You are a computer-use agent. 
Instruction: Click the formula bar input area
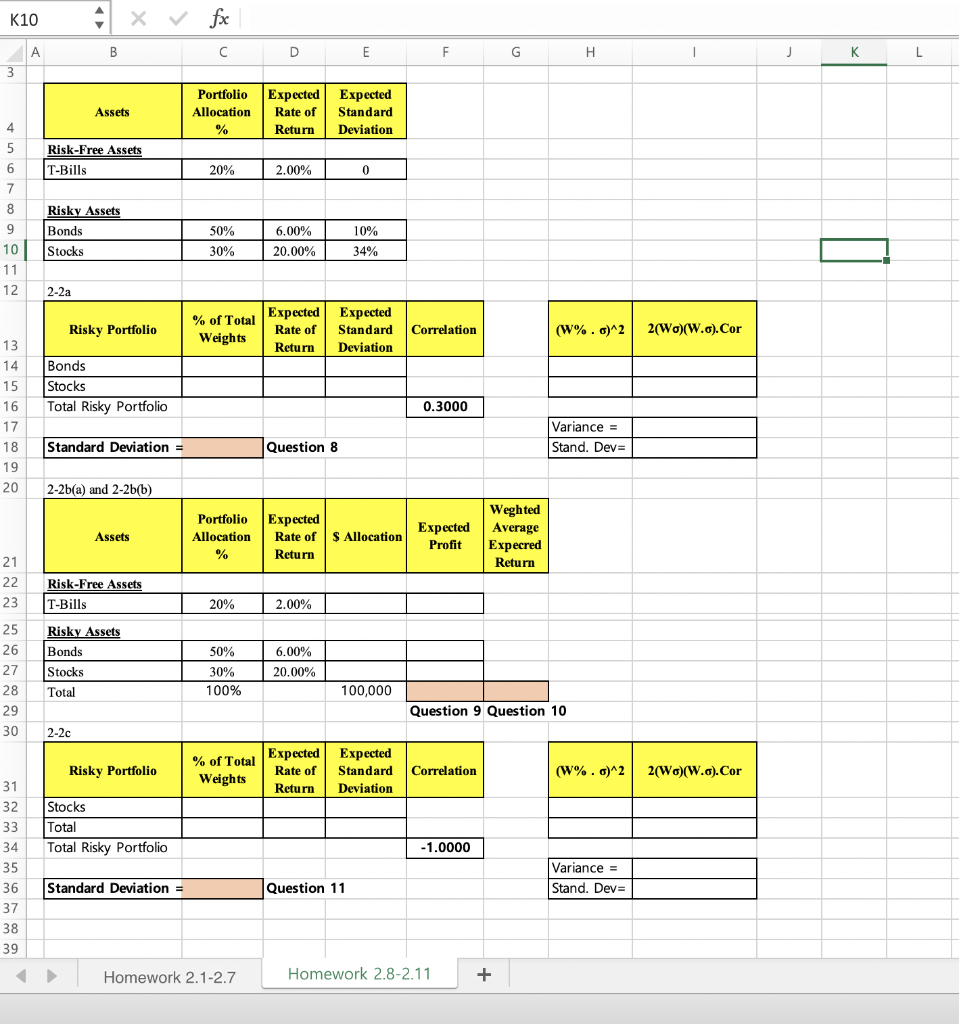(598, 18)
